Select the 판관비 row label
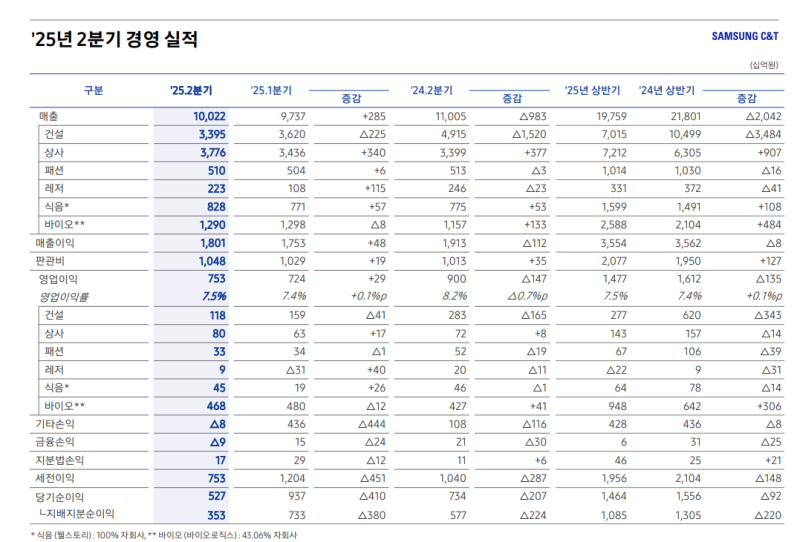 coord(50,261)
